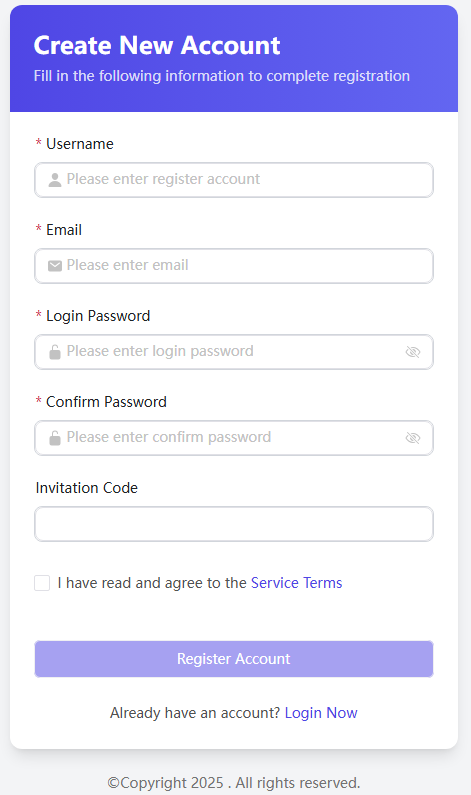Select the Email input field
The height and width of the screenshot is (795, 471).
point(234,266)
